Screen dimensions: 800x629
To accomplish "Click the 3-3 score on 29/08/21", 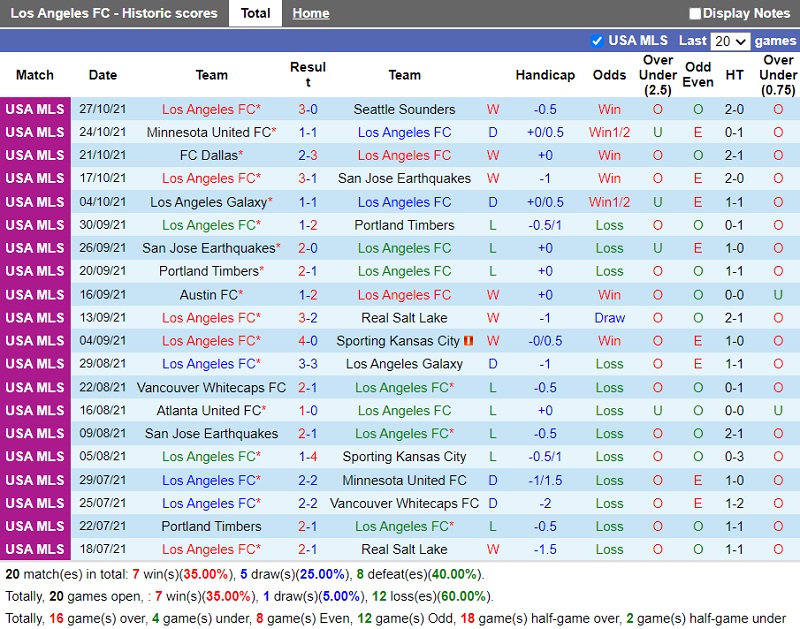I will click(x=308, y=364).
